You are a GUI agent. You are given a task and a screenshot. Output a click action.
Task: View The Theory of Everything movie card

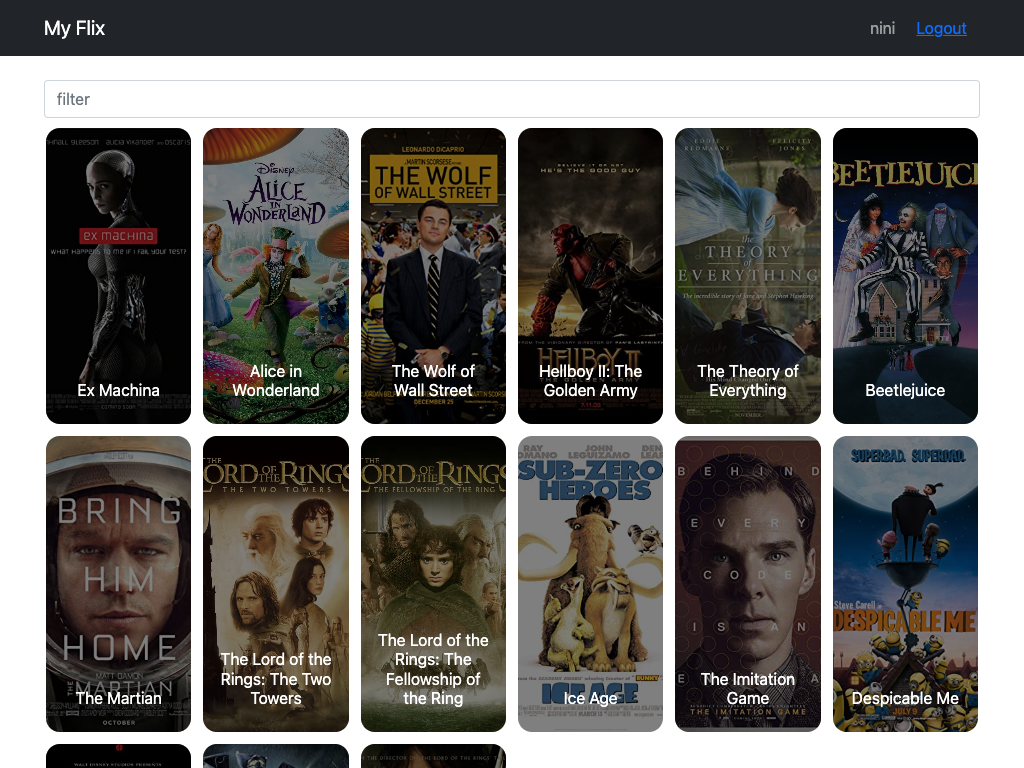tap(748, 275)
